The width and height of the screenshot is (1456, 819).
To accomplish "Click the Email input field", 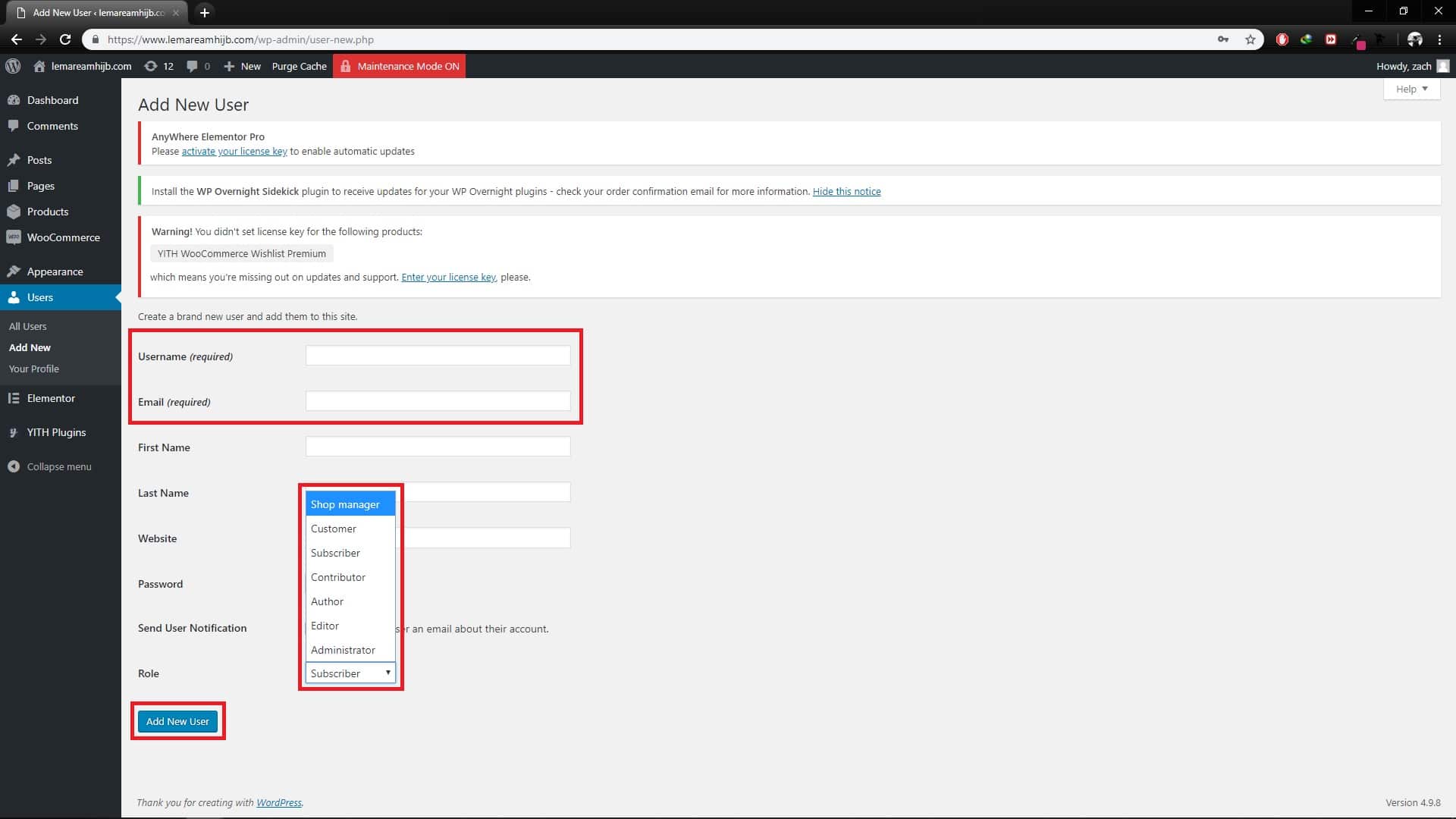I will 438,401.
